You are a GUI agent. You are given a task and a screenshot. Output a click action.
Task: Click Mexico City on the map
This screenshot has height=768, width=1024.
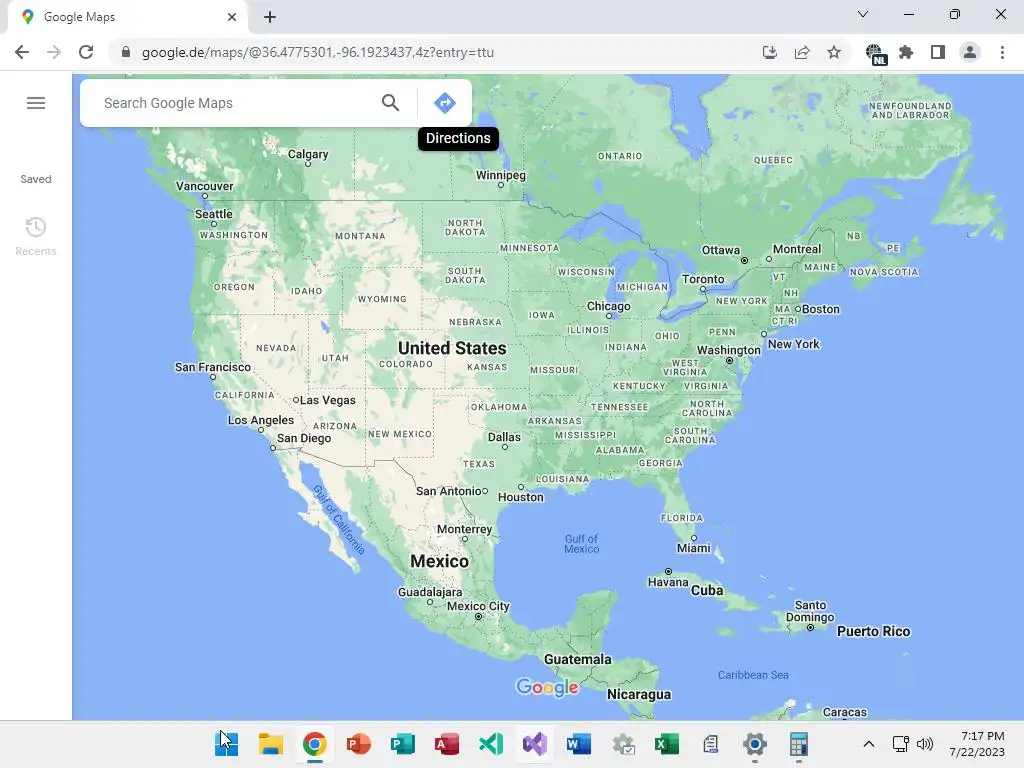pyautogui.click(x=478, y=606)
